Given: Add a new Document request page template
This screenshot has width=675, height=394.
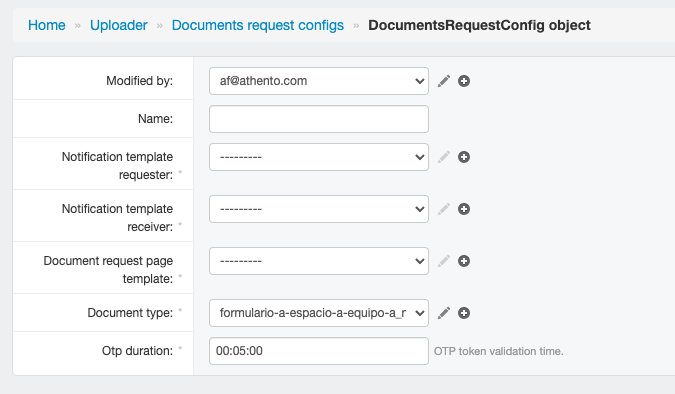Looking at the screenshot, I should 464,261.
